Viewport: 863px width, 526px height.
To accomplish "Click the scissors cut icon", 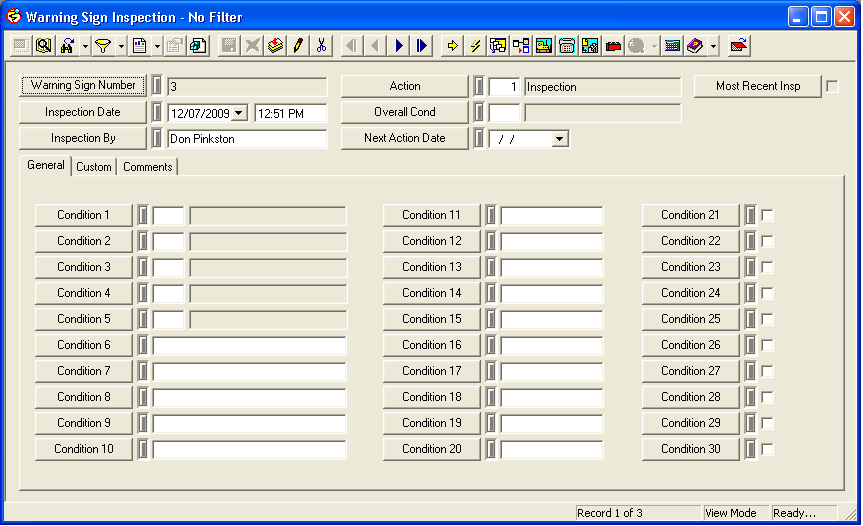I will [x=321, y=45].
